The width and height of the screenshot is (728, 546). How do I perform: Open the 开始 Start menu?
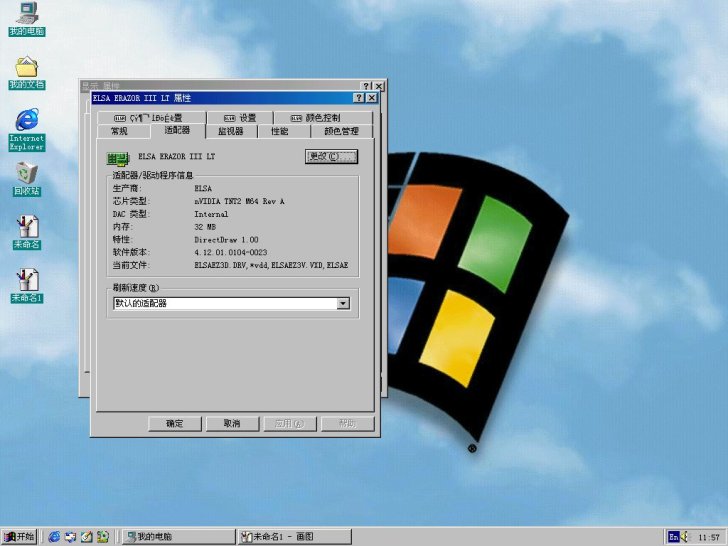19,537
